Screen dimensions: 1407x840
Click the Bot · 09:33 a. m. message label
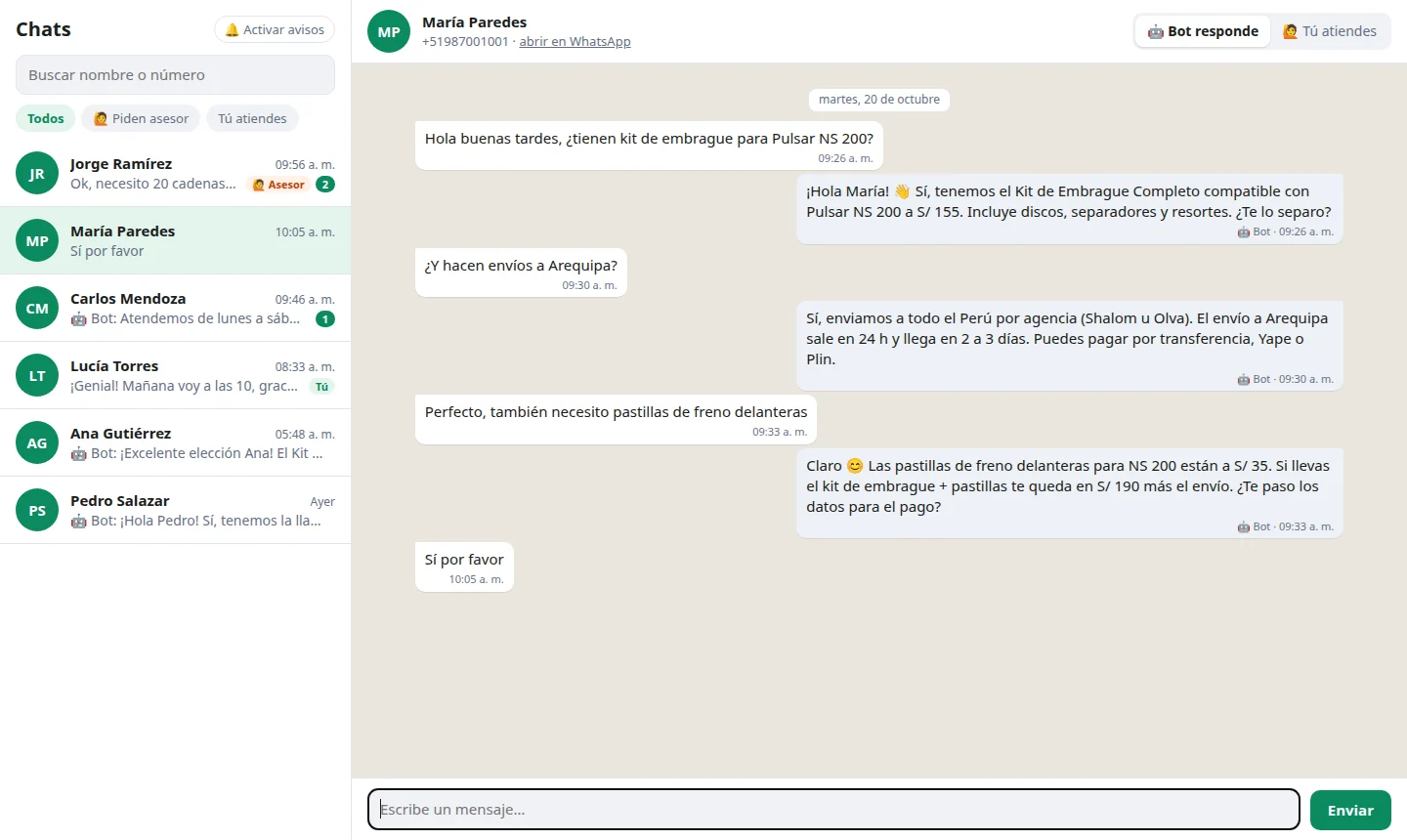(x=1285, y=526)
